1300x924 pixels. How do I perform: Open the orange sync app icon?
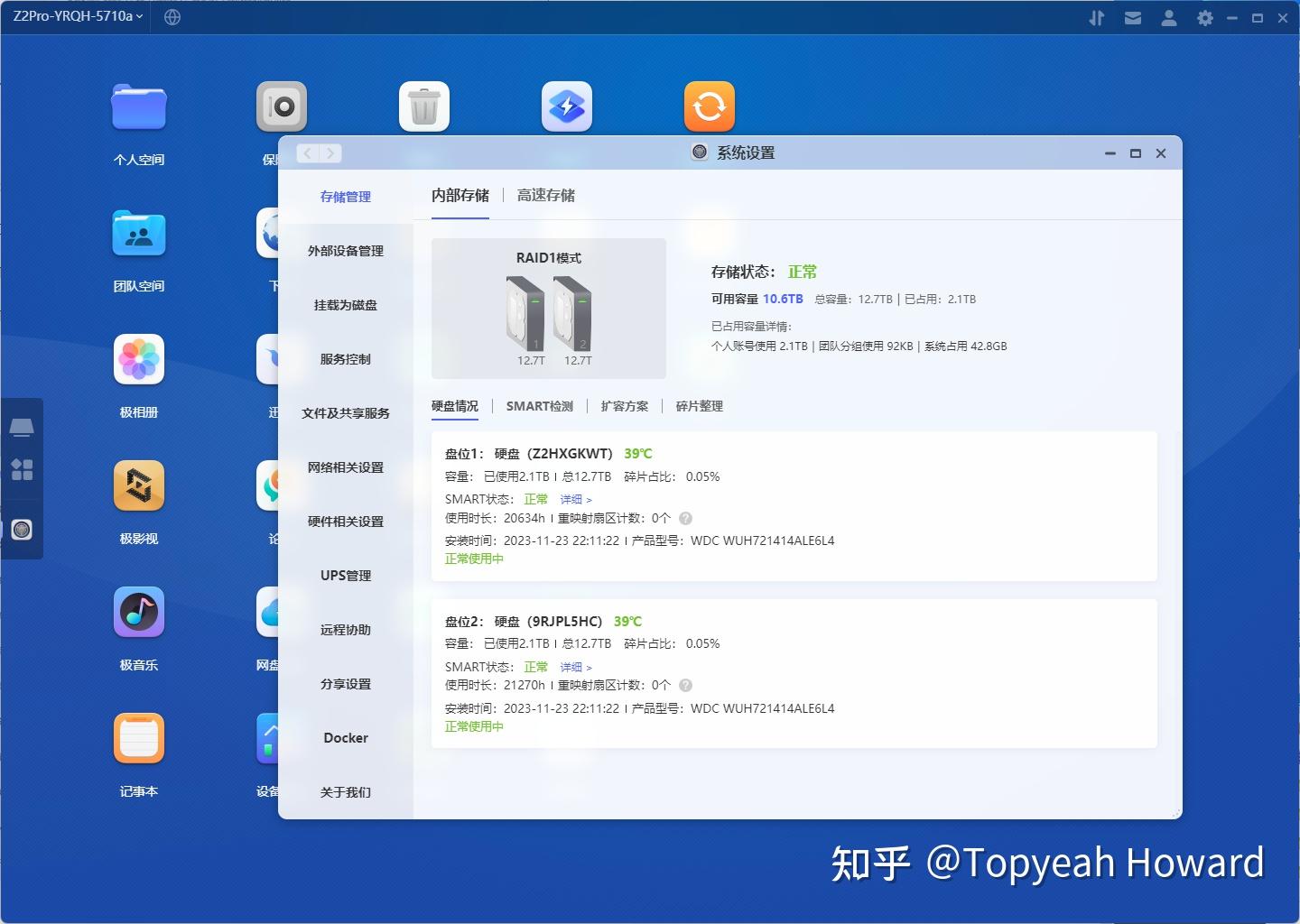pyautogui.click(x=710, y=106)
